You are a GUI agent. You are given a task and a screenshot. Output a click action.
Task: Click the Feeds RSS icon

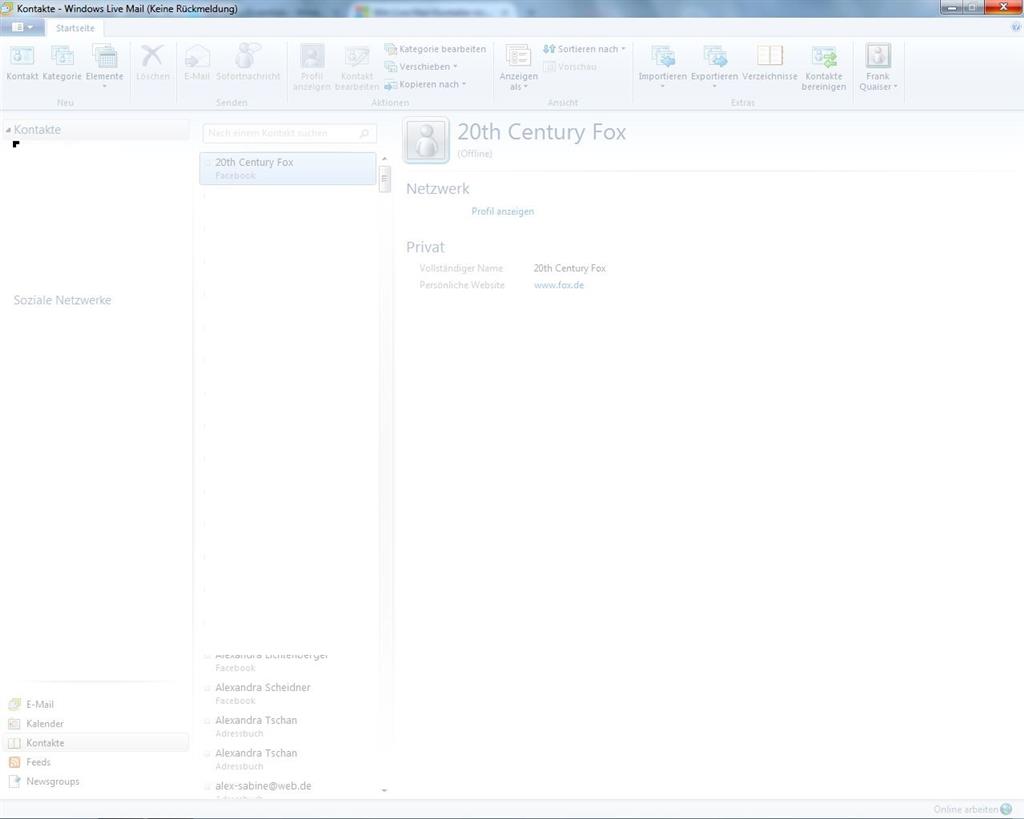14,762
